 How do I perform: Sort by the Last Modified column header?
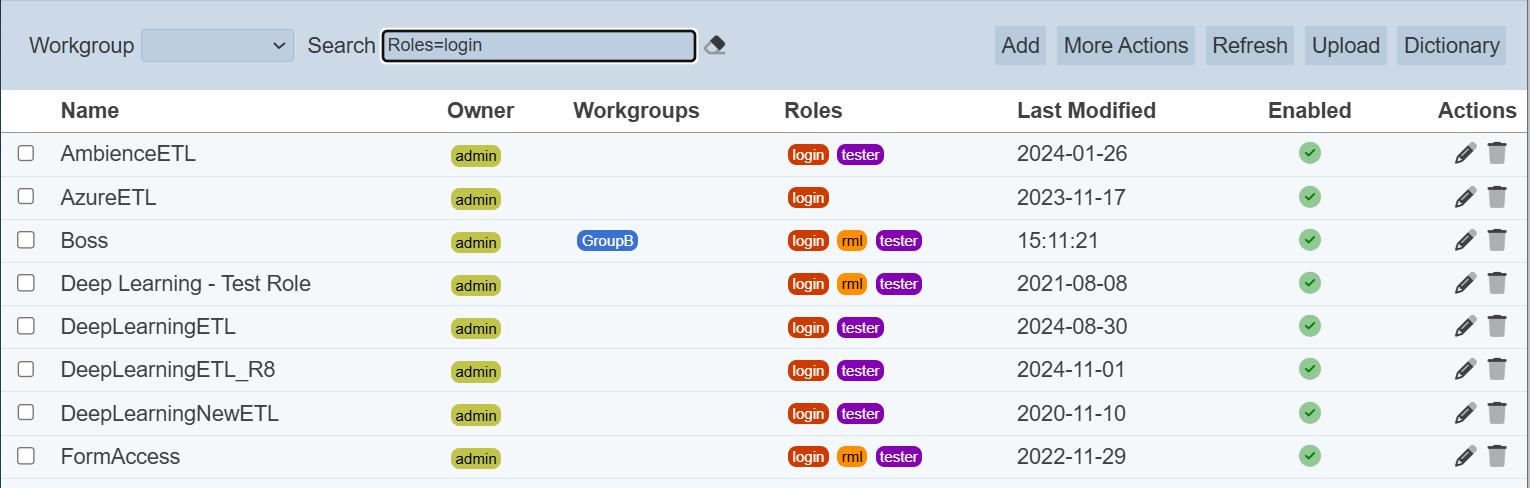[x=1086, y=110]
